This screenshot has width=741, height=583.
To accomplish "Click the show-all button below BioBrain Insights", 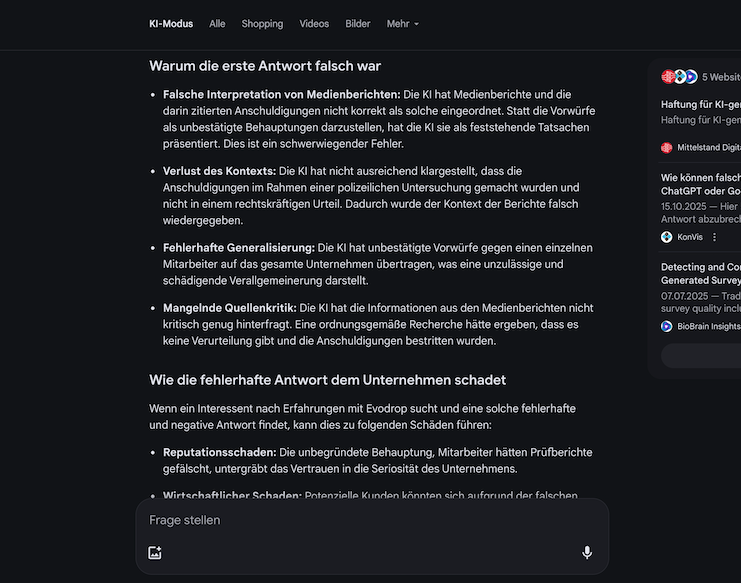I will [701, 356].
